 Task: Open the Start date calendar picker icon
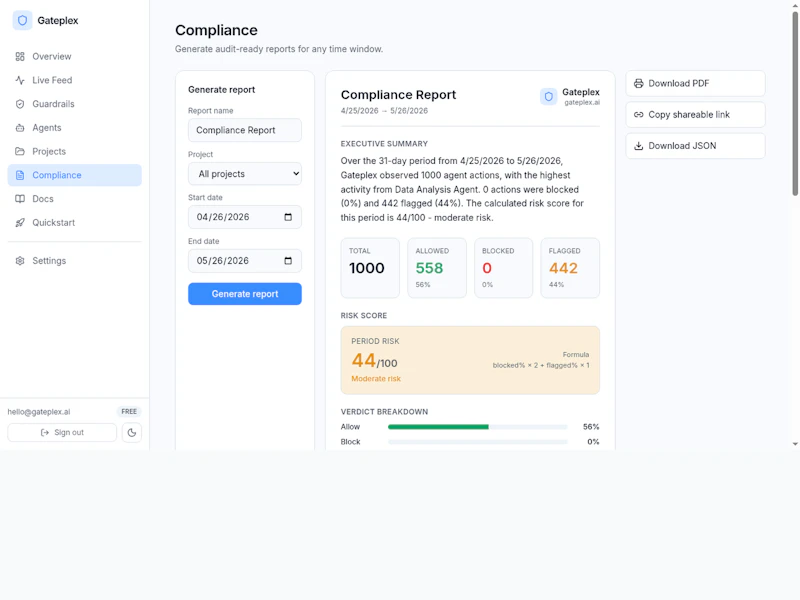click(288, 217)
